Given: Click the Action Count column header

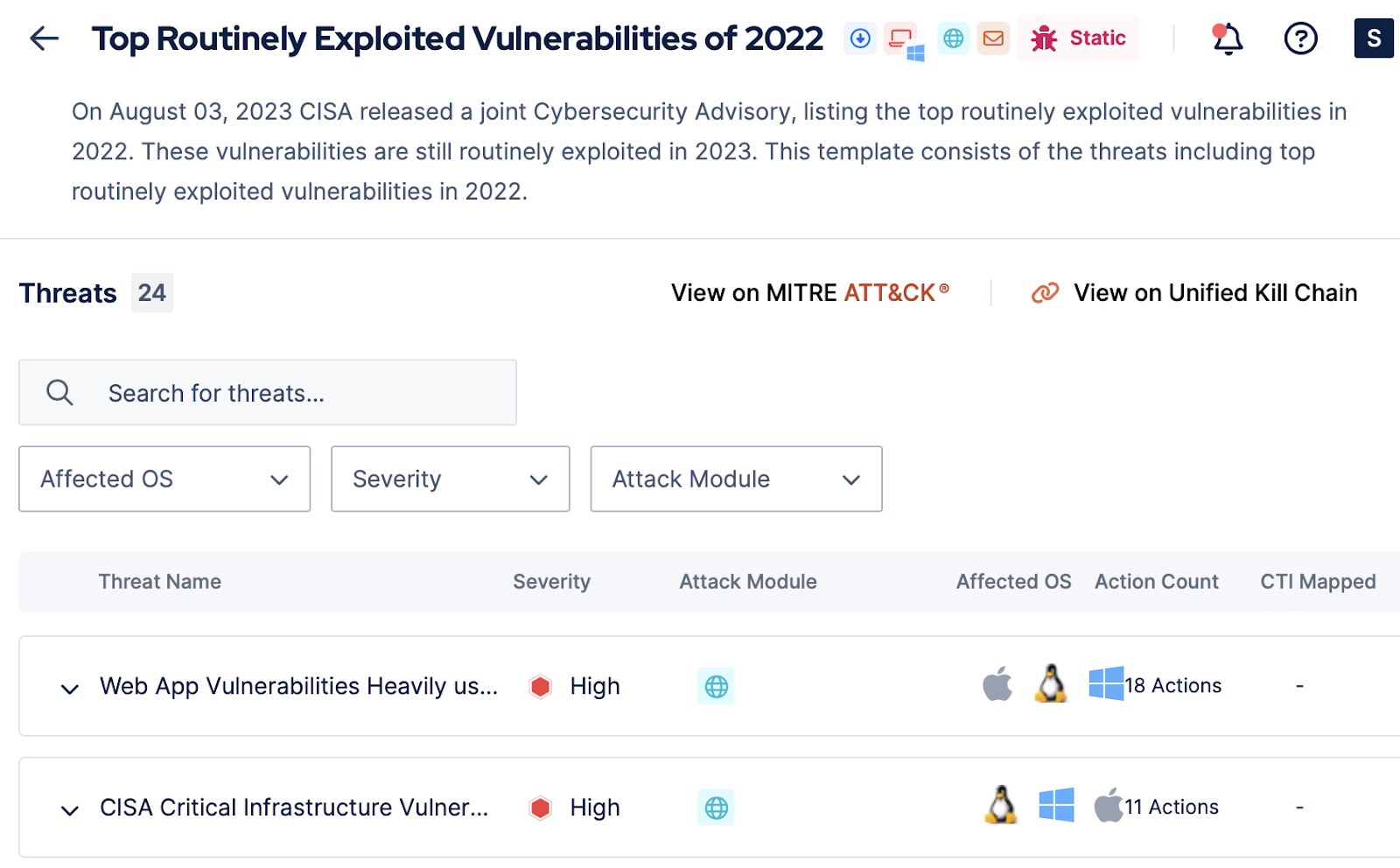Looking at the screenshot, I should [1156, 582].
